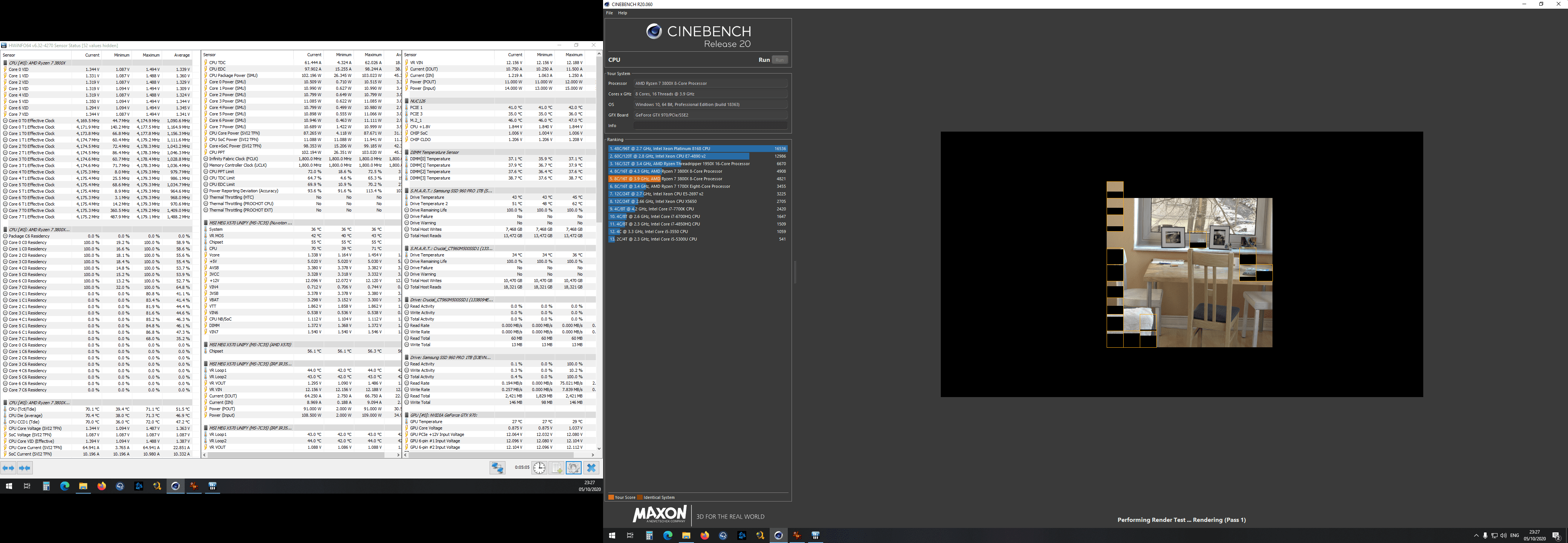This screenshot has height=543, width=1568.
Task: Open volume control tray icon
Action: click(x=1504, y=536)
